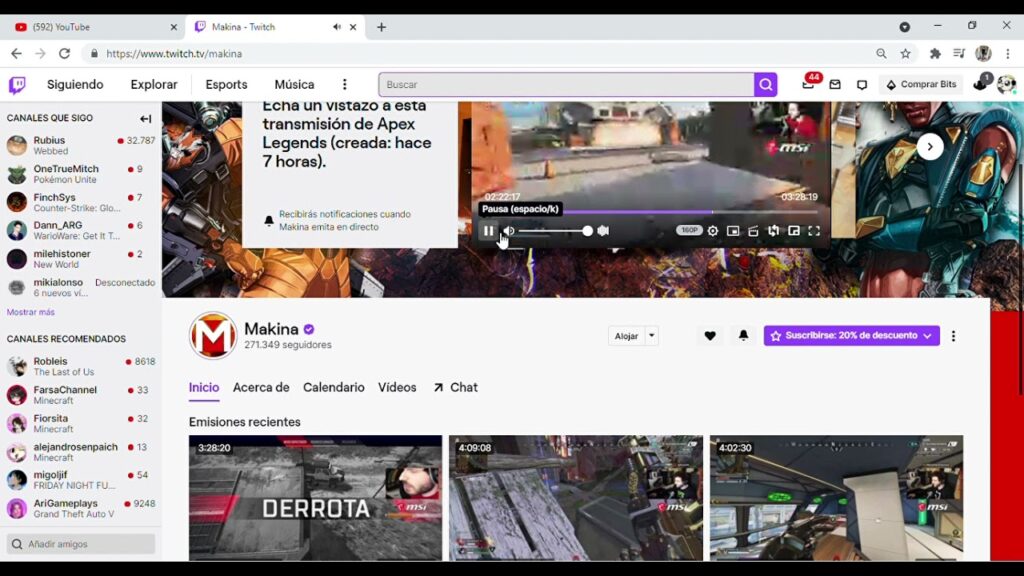Viewport: 1024px width, 576px height.
Task: Toggle follow with the heart icon
Action: pyautogui.click(x=710, y=336)
